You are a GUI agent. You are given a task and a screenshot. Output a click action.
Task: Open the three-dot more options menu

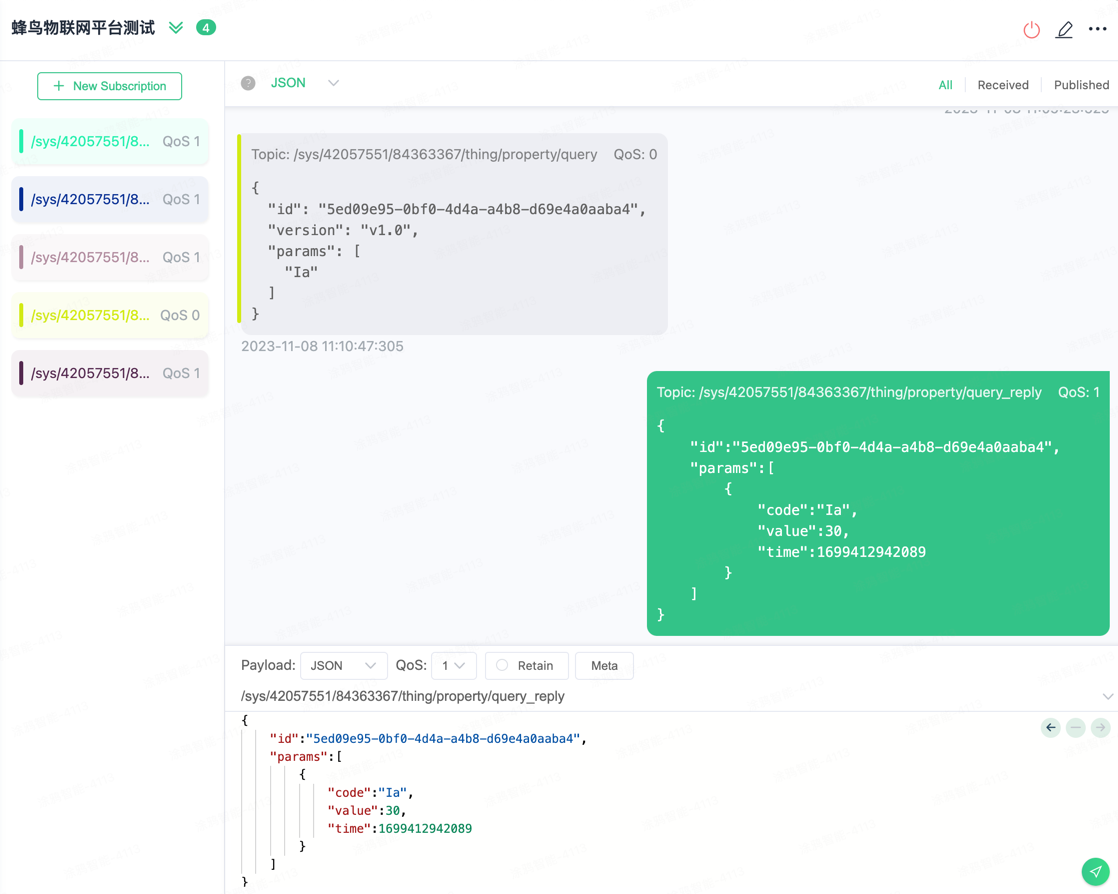(x=1097, y=29)
